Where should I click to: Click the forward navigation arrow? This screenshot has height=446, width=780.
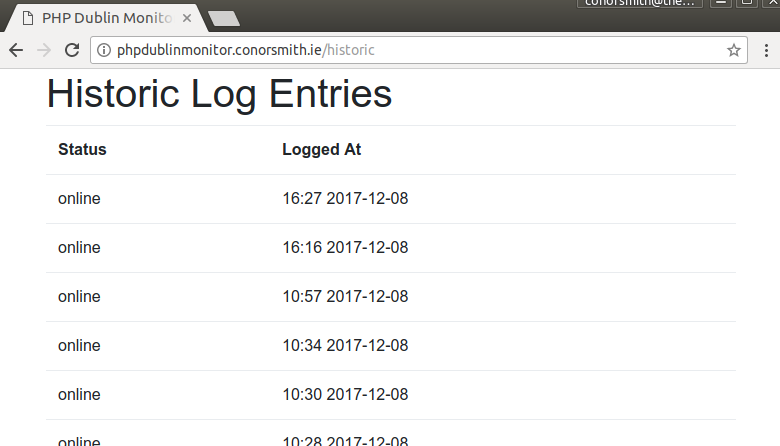pos(44,50)
